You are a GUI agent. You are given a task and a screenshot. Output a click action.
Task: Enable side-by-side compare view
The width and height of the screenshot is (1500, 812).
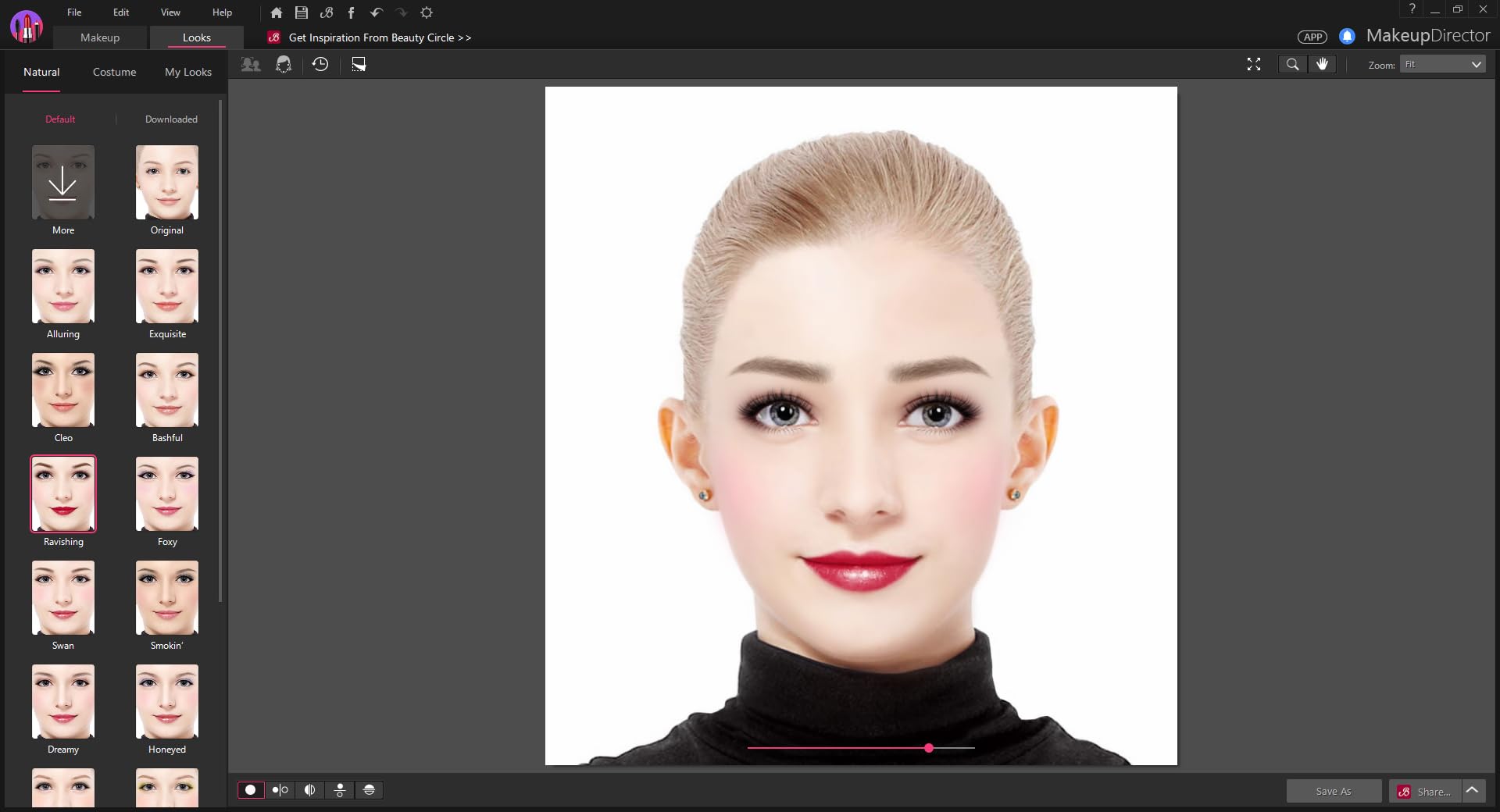pos(280,790)
